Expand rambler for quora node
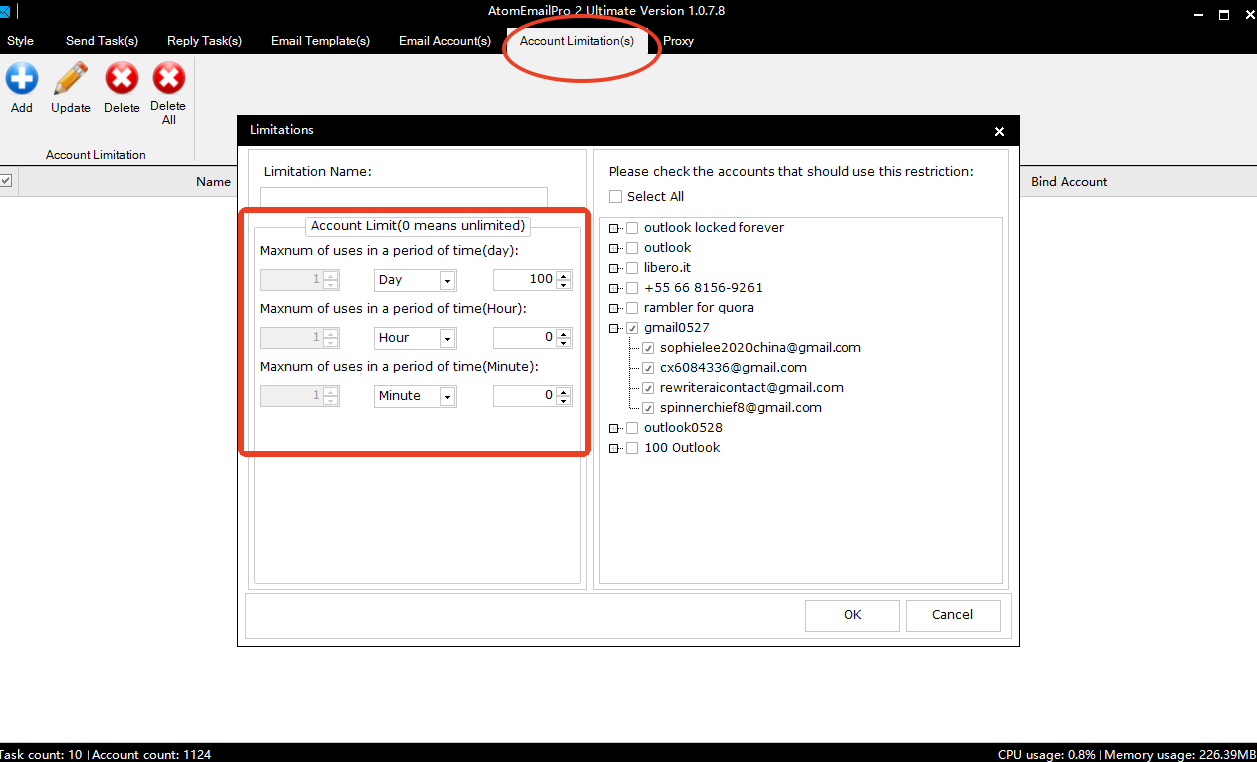1257x762 pixels. [614, 309]
